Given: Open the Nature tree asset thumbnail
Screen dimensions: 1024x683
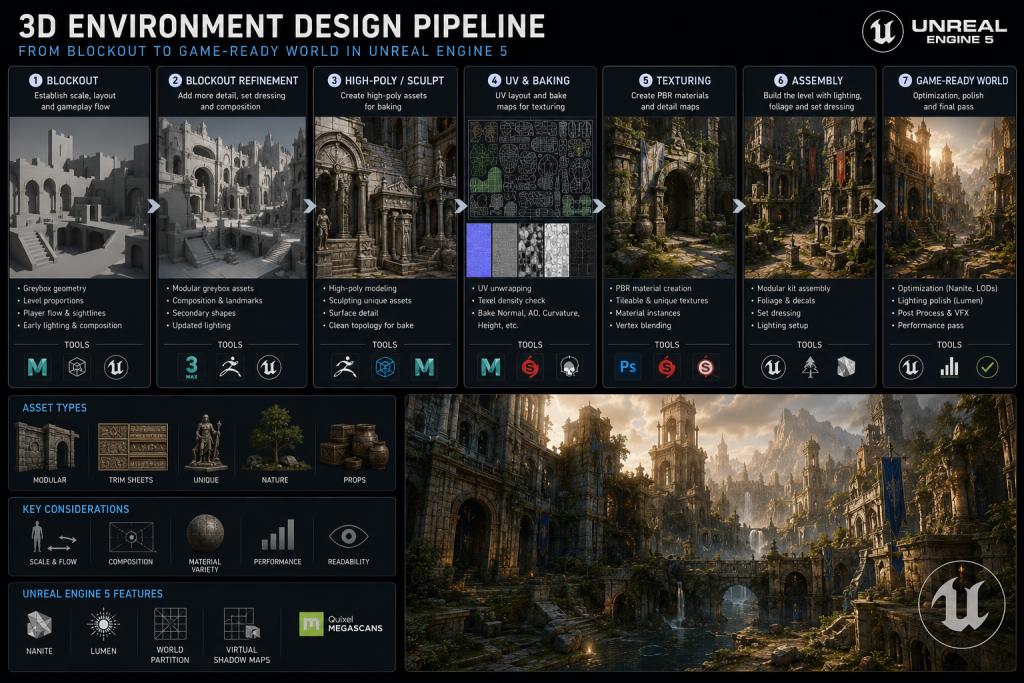Looking at the screenshot, I should pos(276,437).
